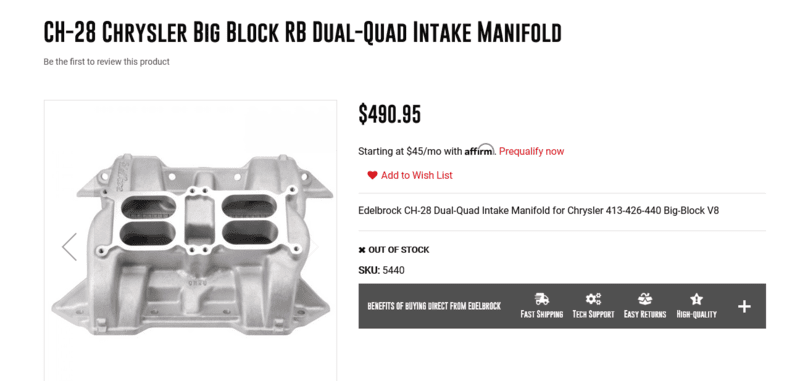Click the Affirm logo
The image size is (800, 381).
click(479, 150)
